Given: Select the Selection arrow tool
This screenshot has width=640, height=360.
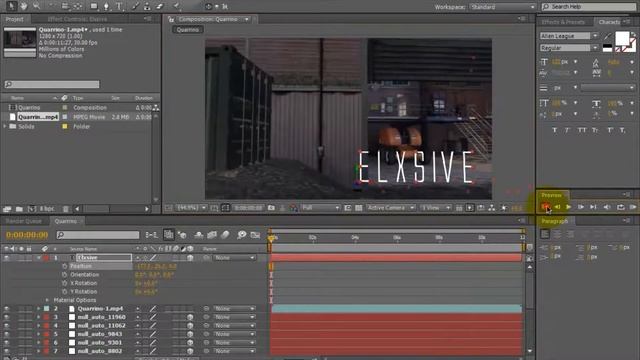Looking at the screenshot, I should click(x=11, y=6).
